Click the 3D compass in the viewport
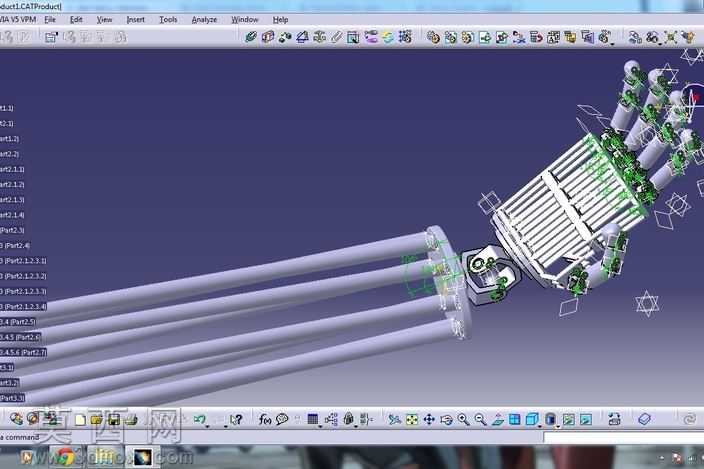 click(694, 96)
